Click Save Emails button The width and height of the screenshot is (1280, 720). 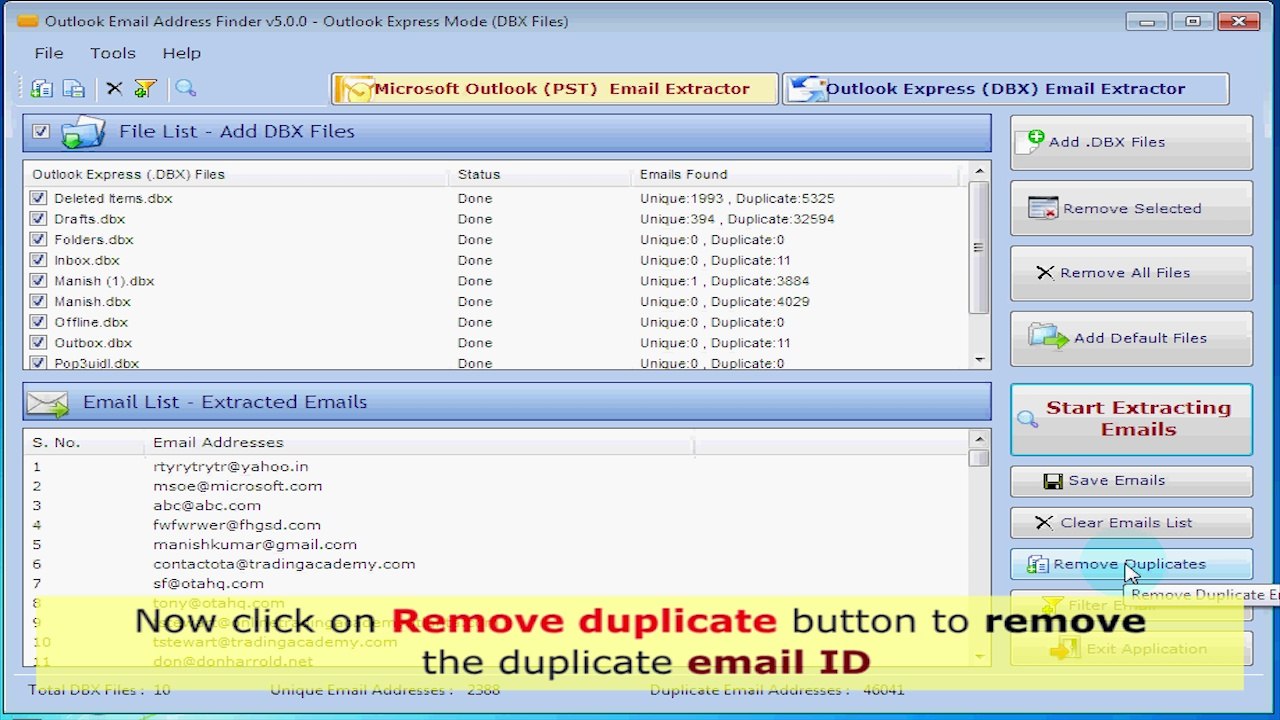1131,481
